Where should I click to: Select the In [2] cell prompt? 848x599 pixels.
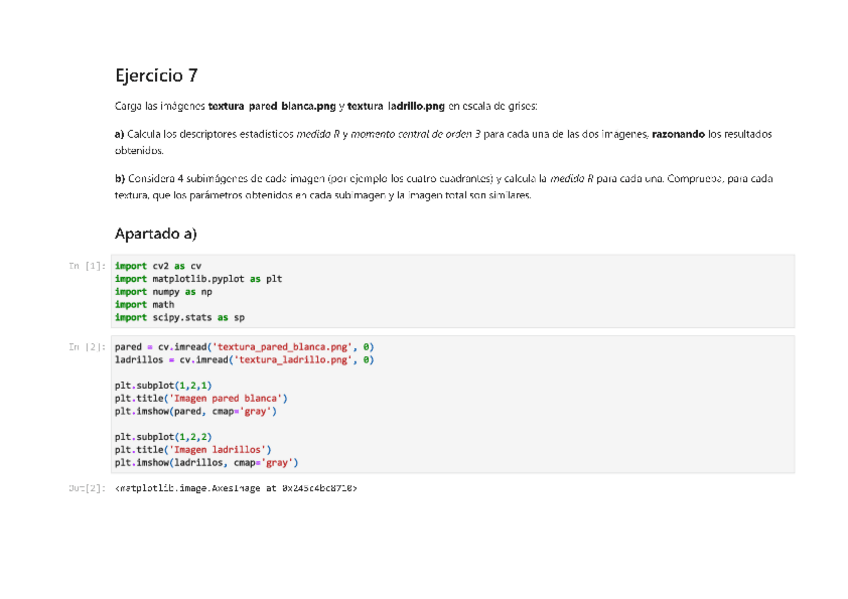pyautogui.click(x=87, y=347)
